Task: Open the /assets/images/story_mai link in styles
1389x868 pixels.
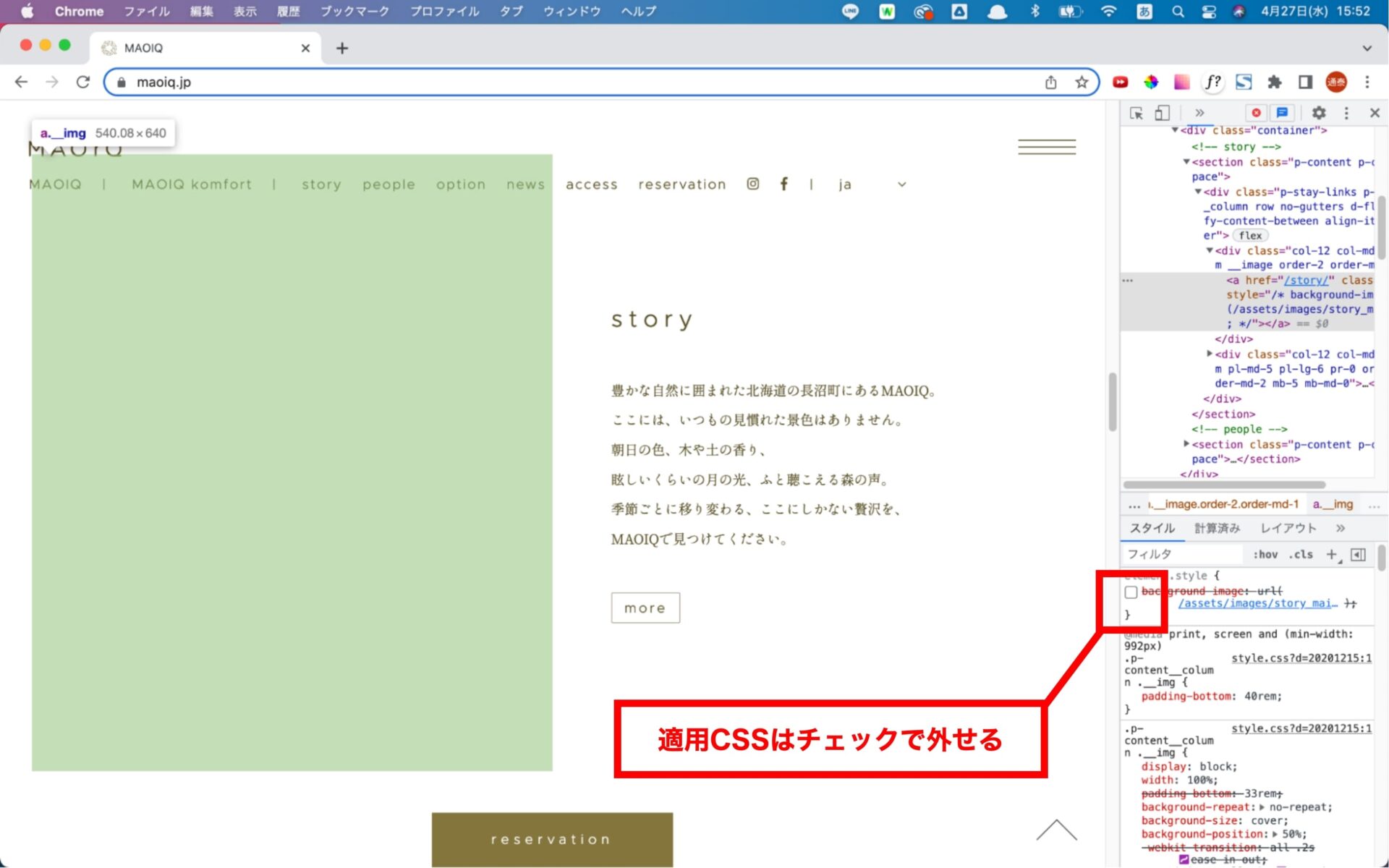Action: point(1258,604)
